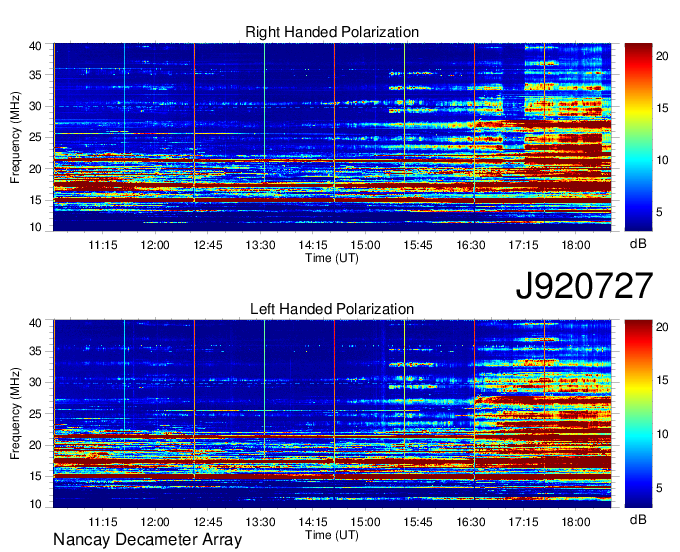Viewport: 680px width, 552px height.
Task: Click the 11:15 tick label on the bottom plot
Action: point(103,522)
